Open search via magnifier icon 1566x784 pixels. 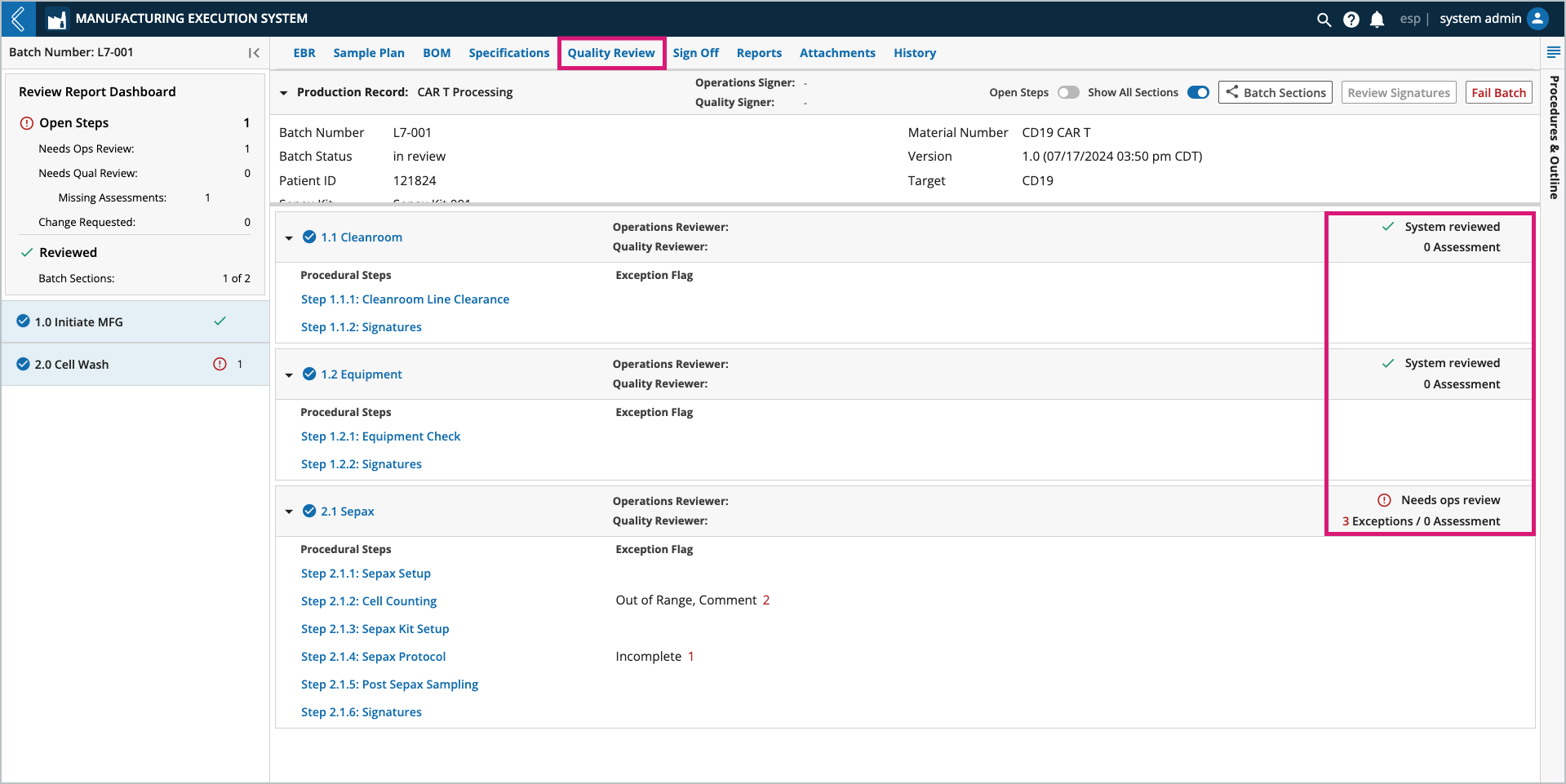1324,19
